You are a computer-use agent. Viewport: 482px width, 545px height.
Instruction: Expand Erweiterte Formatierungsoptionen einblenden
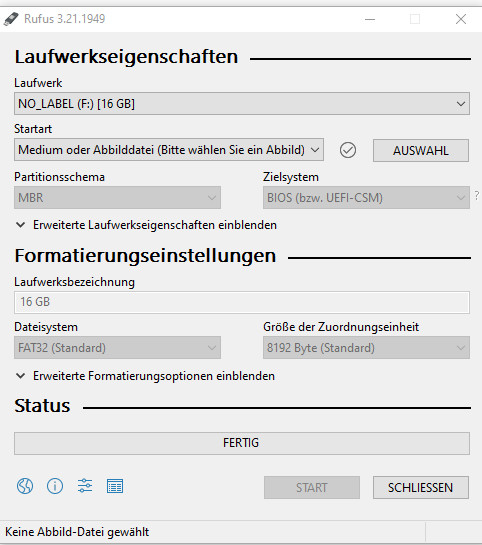pyautogui.click(x=145, y=376)
